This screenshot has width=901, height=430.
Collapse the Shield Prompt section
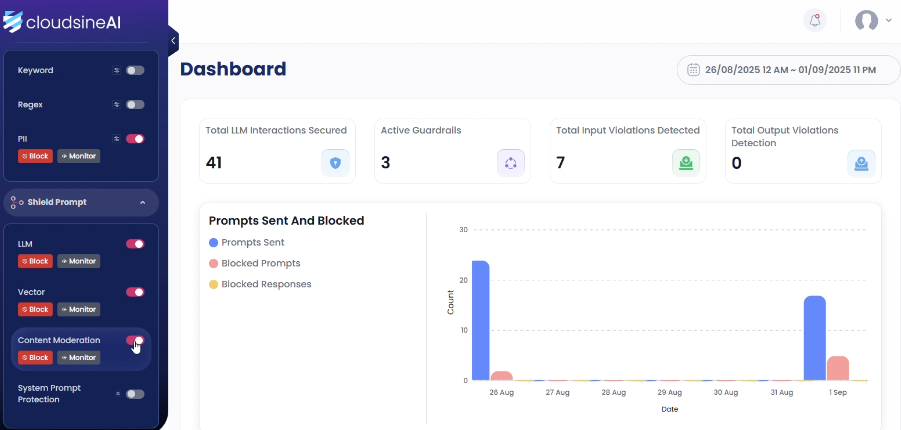(142, 202)
